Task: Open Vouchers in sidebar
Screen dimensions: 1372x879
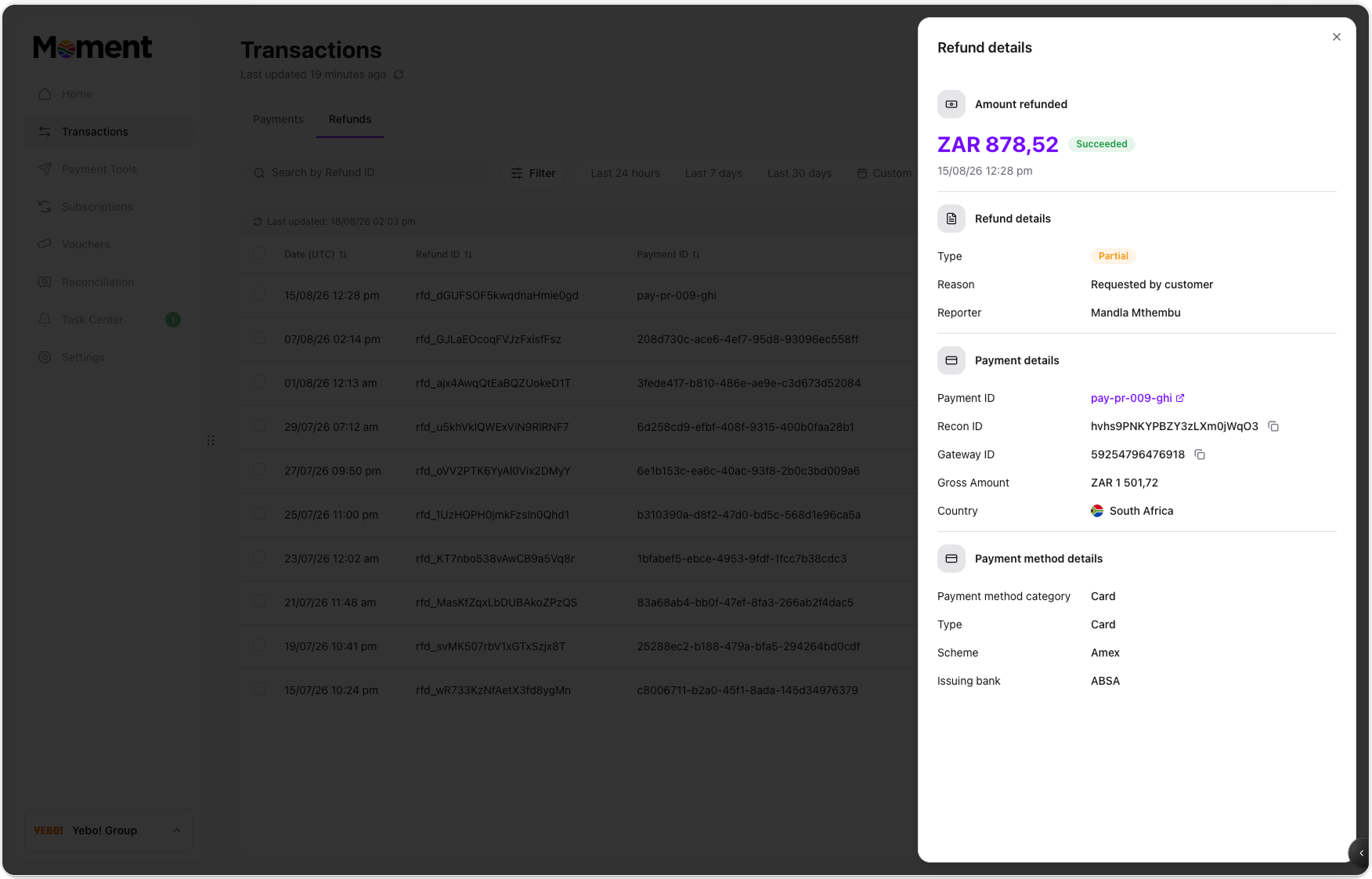Action: [108, 244]
